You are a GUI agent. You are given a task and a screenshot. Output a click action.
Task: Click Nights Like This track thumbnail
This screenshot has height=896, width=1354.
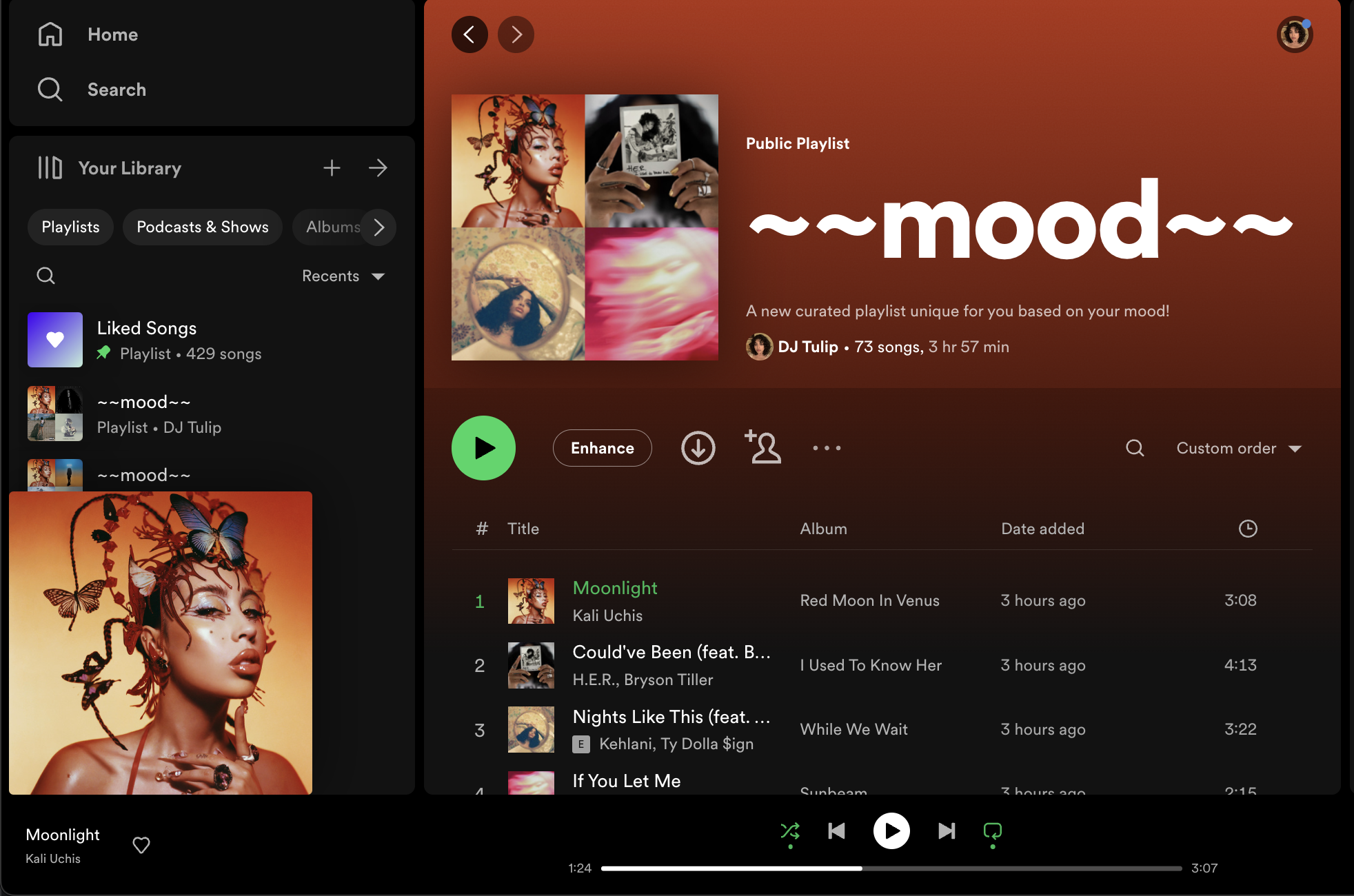531,729
